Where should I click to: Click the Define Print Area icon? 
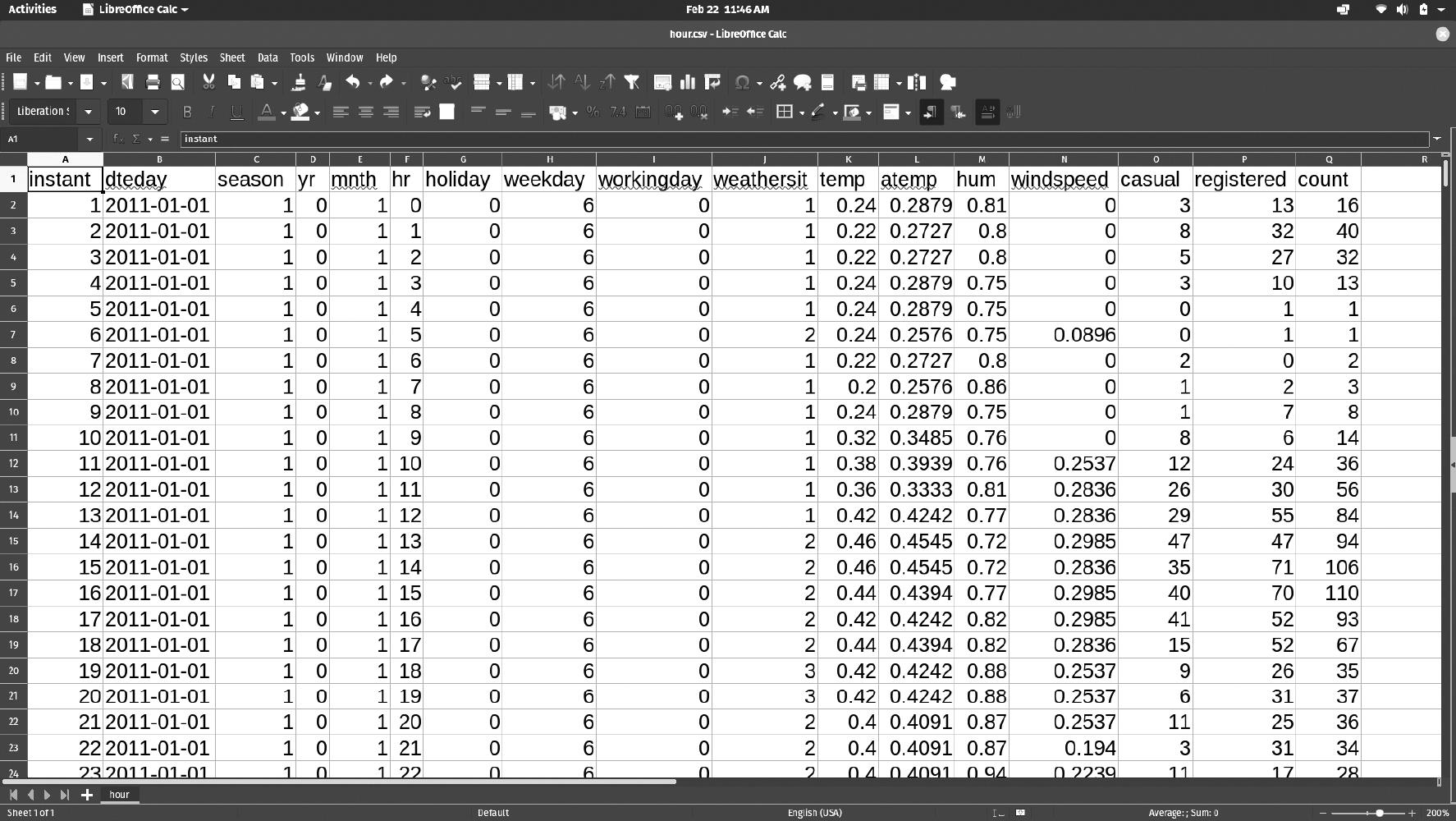[858, 82]
